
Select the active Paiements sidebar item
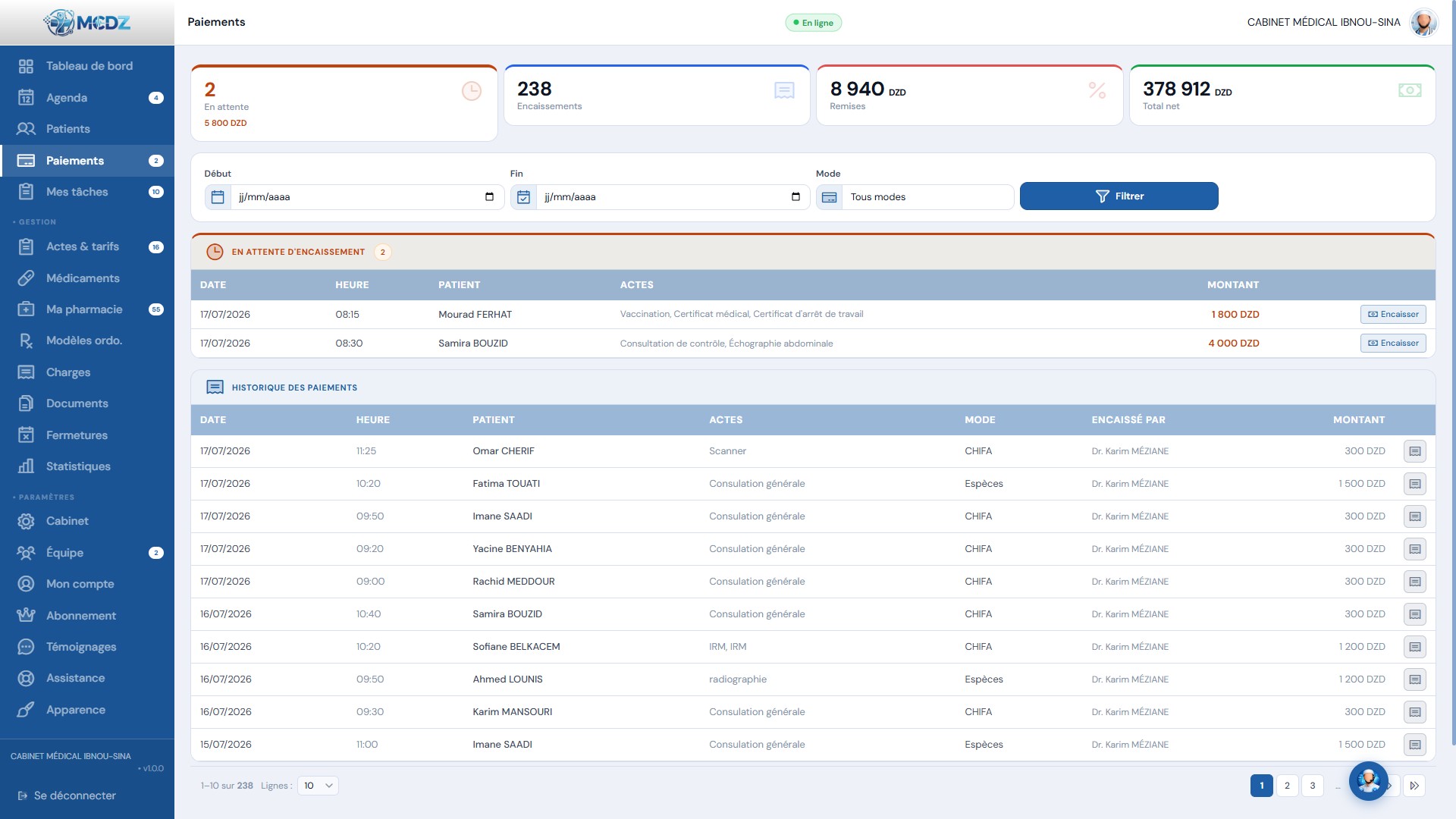point(87,161)
